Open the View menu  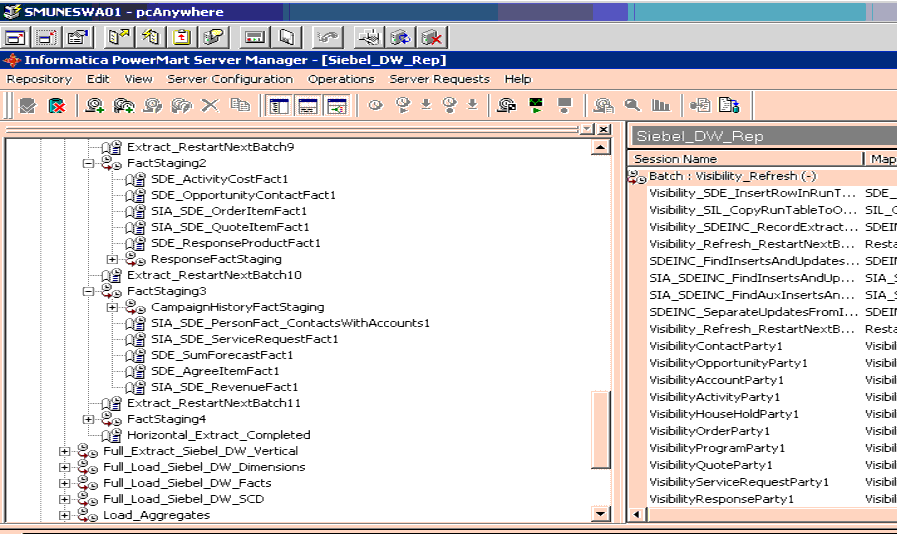tap(138, 79)
